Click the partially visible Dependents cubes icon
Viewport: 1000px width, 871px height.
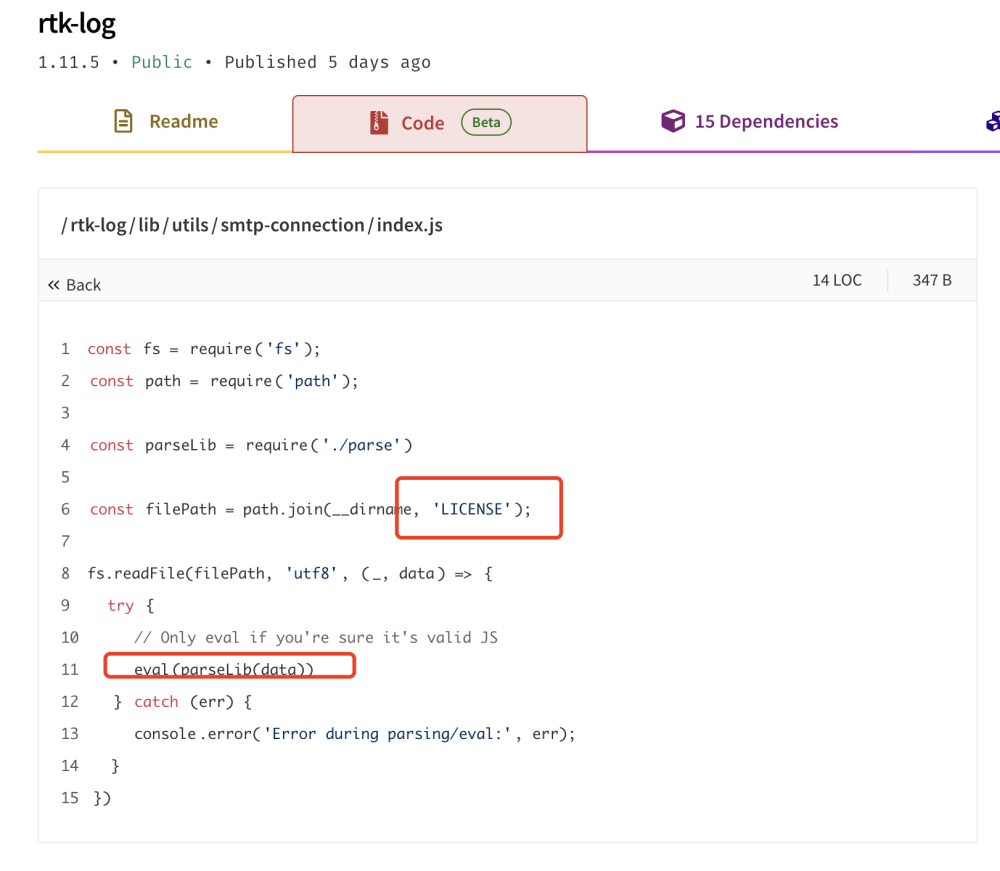pos(992,122)
